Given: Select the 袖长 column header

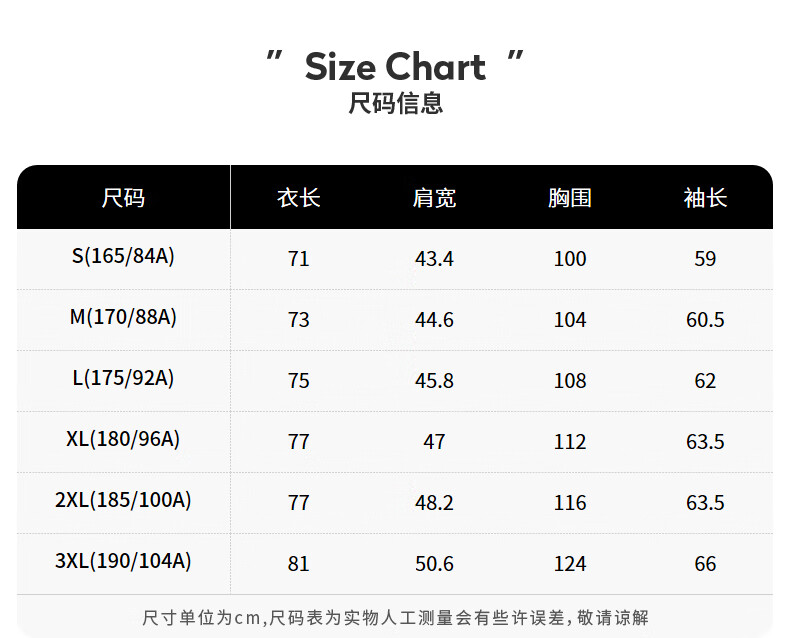Looking at the screenshot, I should [705, 198].
